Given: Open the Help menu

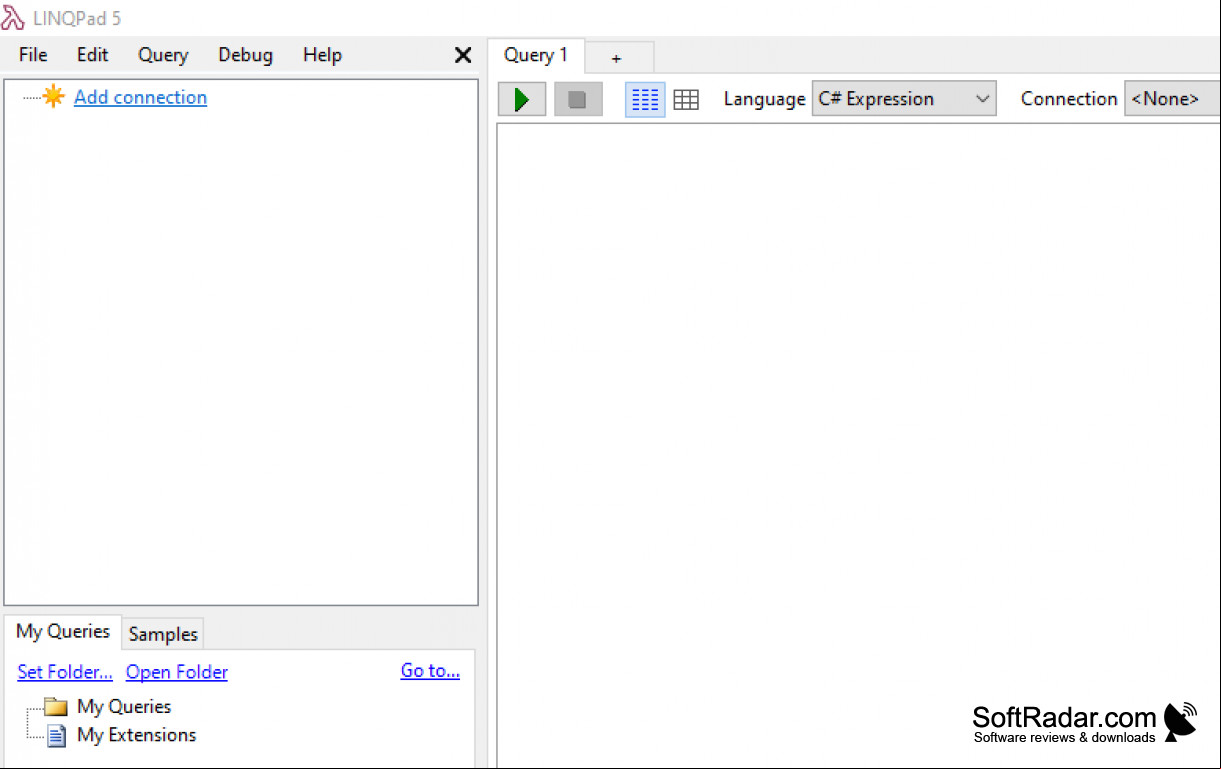Looking at the screenshot, I should point(322,55).
